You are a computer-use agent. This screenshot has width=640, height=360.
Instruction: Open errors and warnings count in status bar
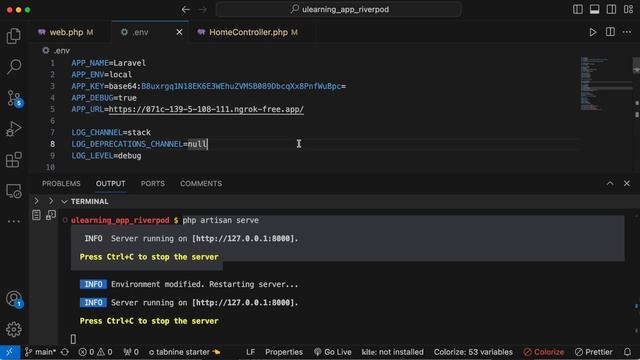pyautogui.click(x=95, y=352)
